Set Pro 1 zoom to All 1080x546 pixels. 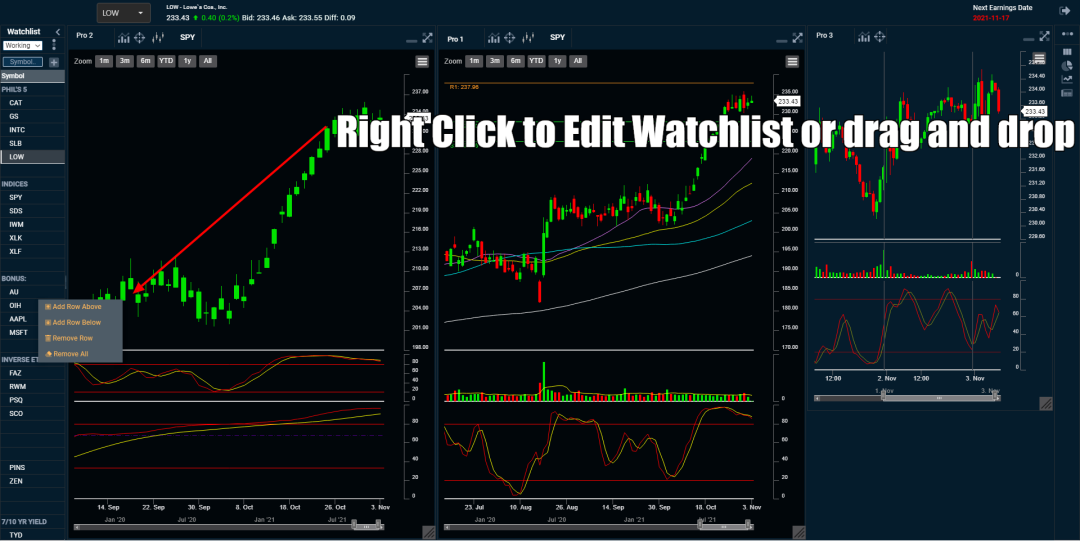click(x=577, y=61)
